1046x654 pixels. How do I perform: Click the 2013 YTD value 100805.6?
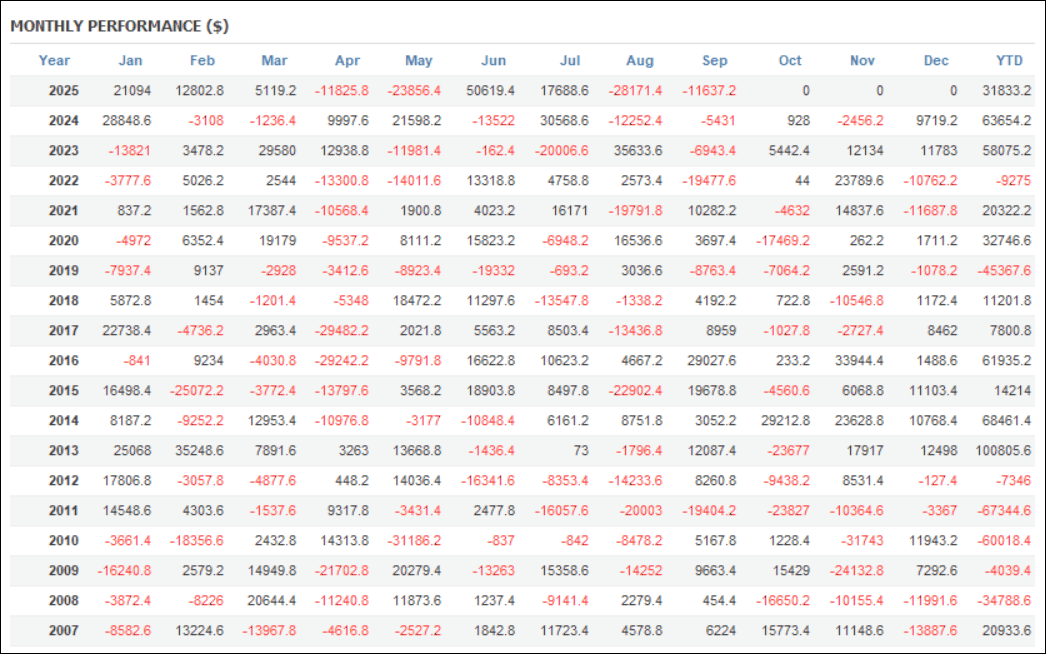point(1003,450)
